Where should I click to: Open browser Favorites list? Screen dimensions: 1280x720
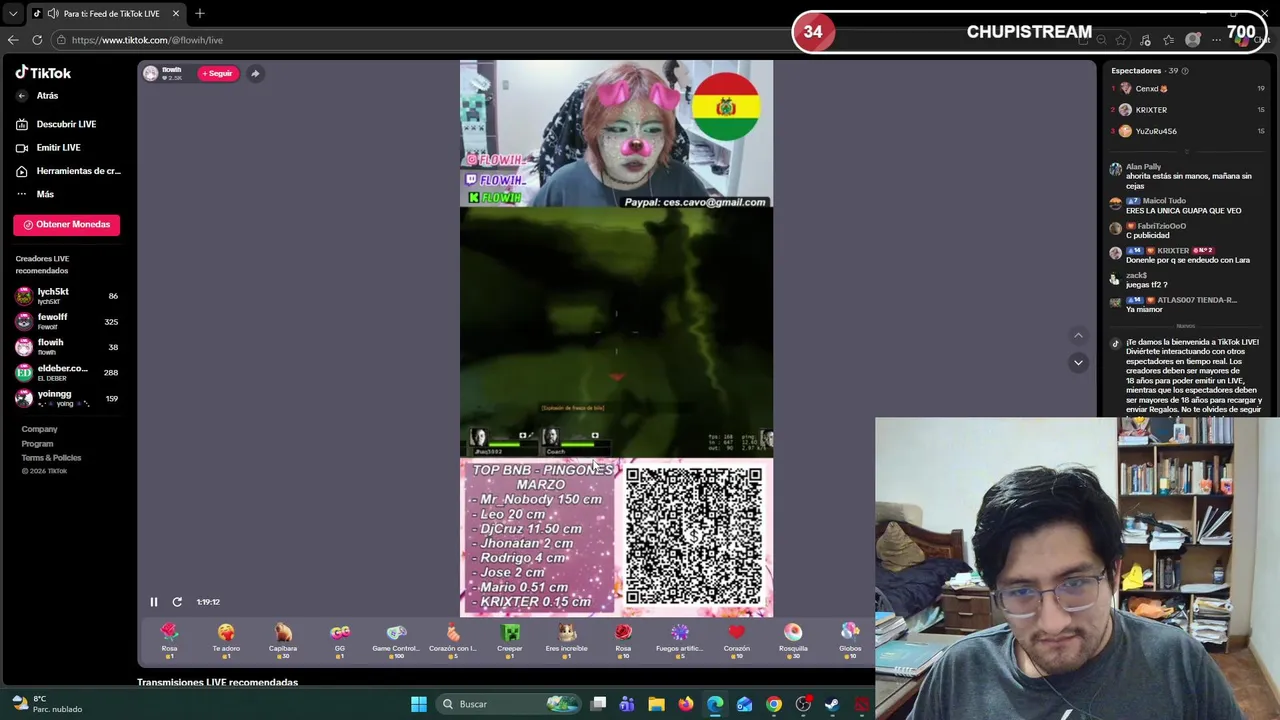pyautogui.click(x=1169, y=40)
